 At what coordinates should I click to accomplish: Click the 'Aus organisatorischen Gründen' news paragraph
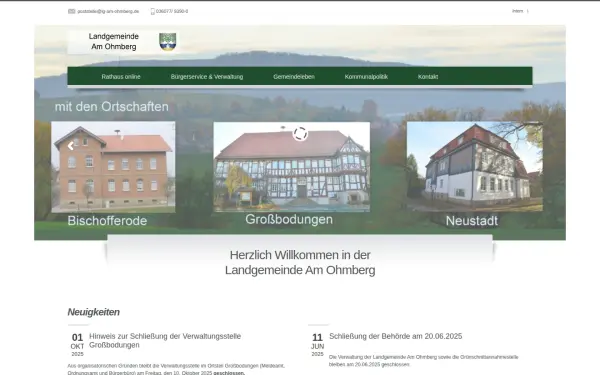point(176,369)
